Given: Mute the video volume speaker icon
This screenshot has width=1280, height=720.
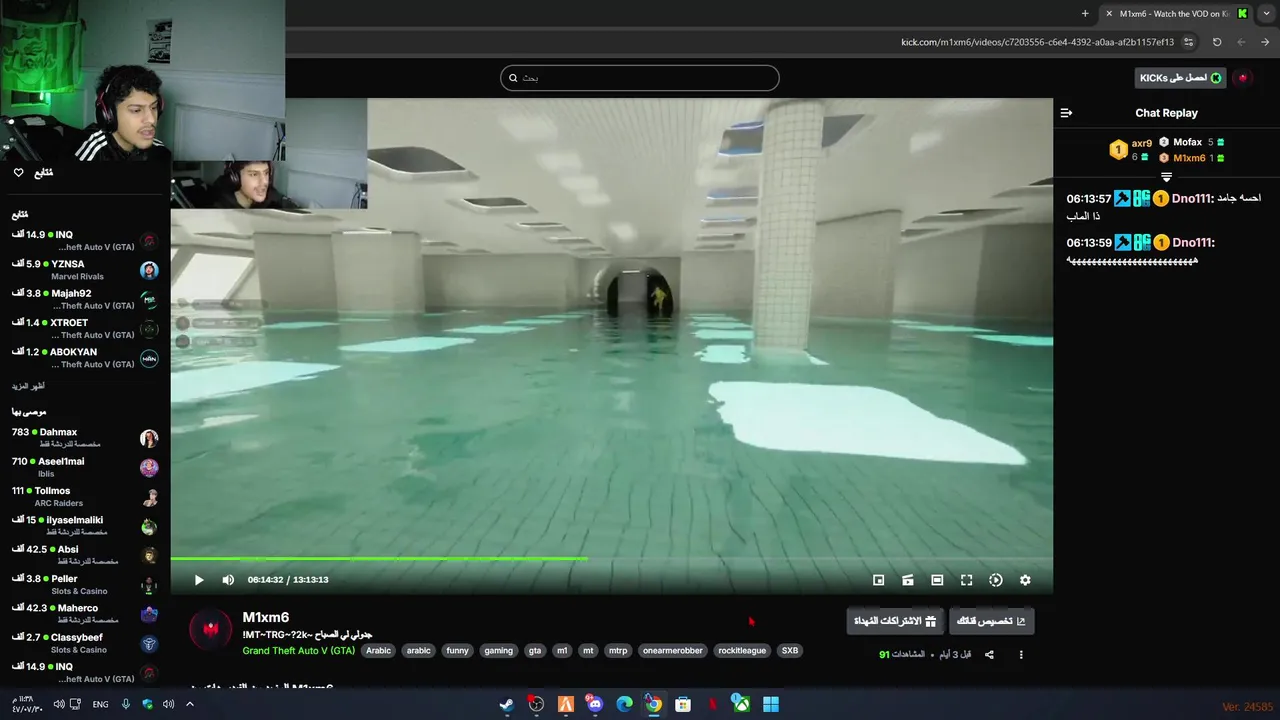Looking at the screenshot, I should pyautogui.click(x=228, y=580).
